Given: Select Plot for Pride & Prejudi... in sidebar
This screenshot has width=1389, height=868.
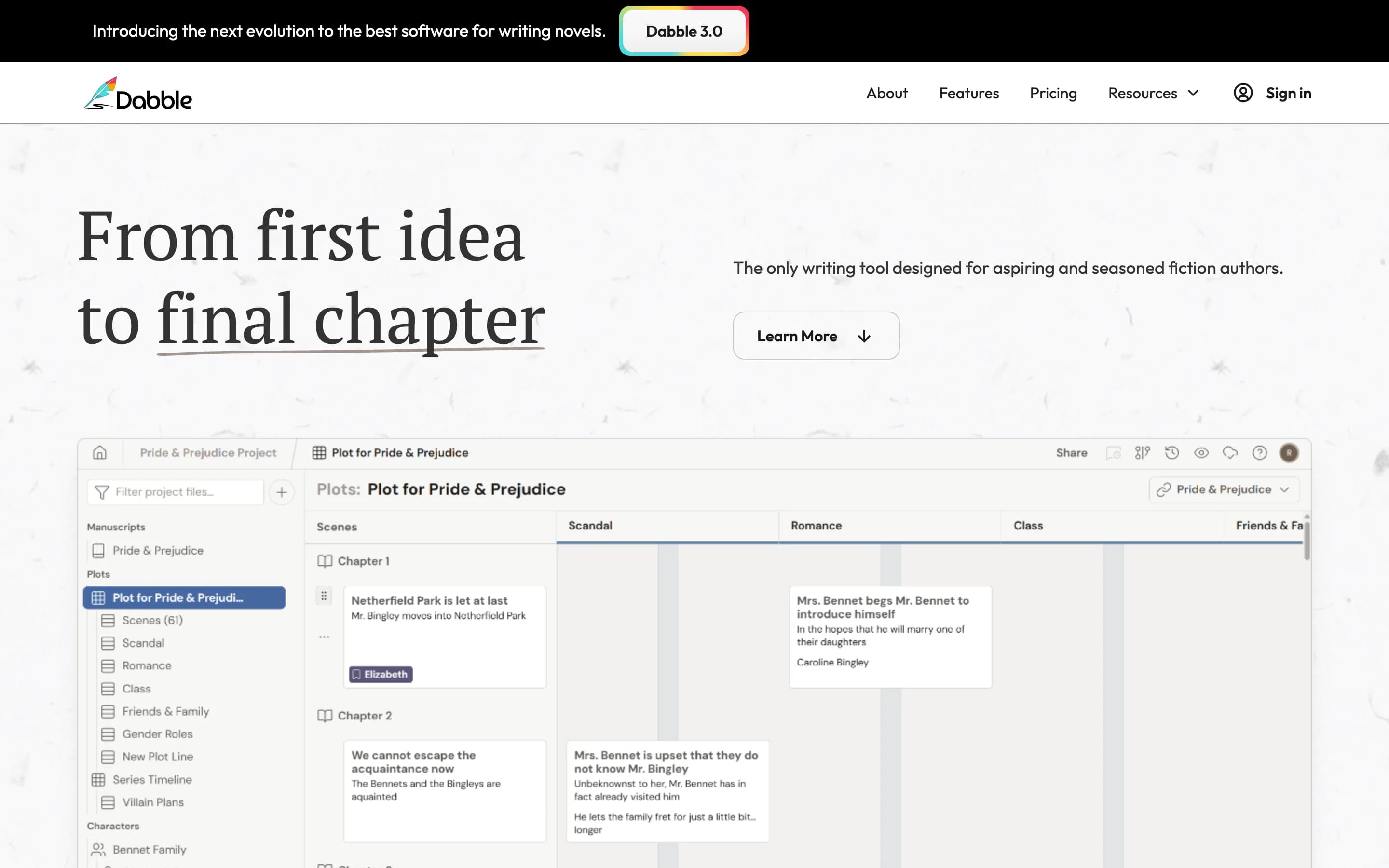Looking at the screenshot, I should click(x=184, y=597).
